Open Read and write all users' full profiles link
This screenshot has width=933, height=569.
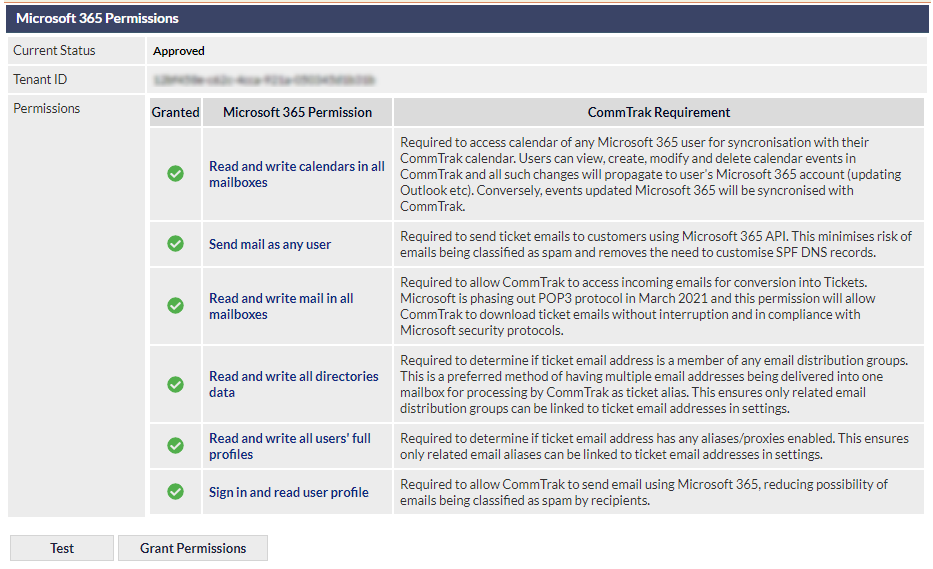pos(290,446)
